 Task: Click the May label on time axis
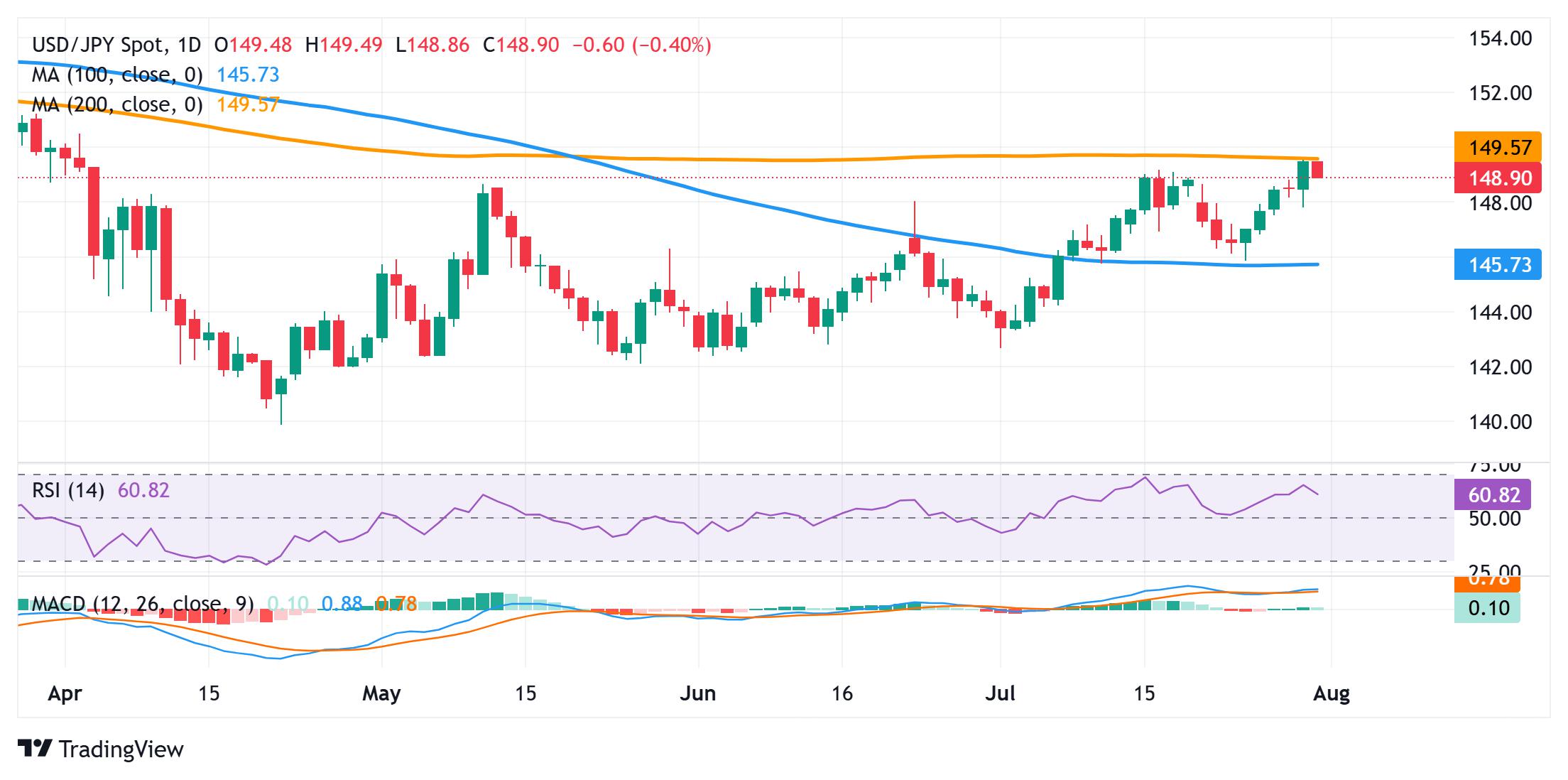pos(381,693)
